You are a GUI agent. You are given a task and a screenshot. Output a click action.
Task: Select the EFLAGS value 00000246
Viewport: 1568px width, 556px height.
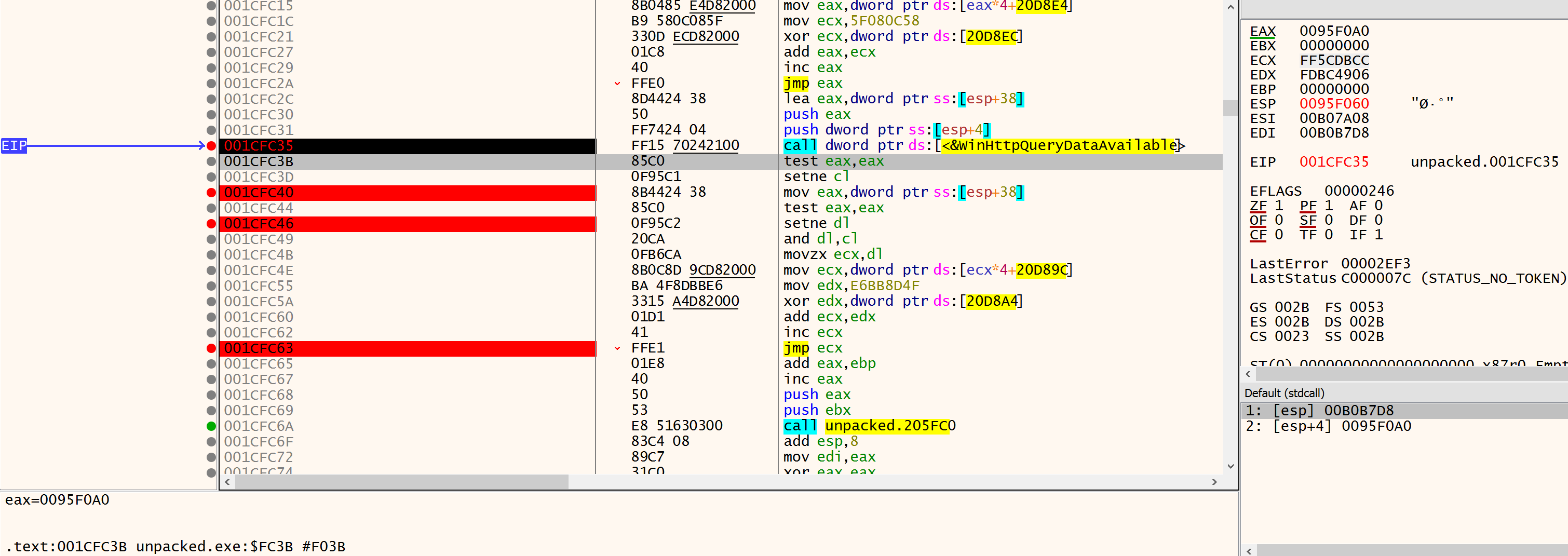pos(1359,191)
